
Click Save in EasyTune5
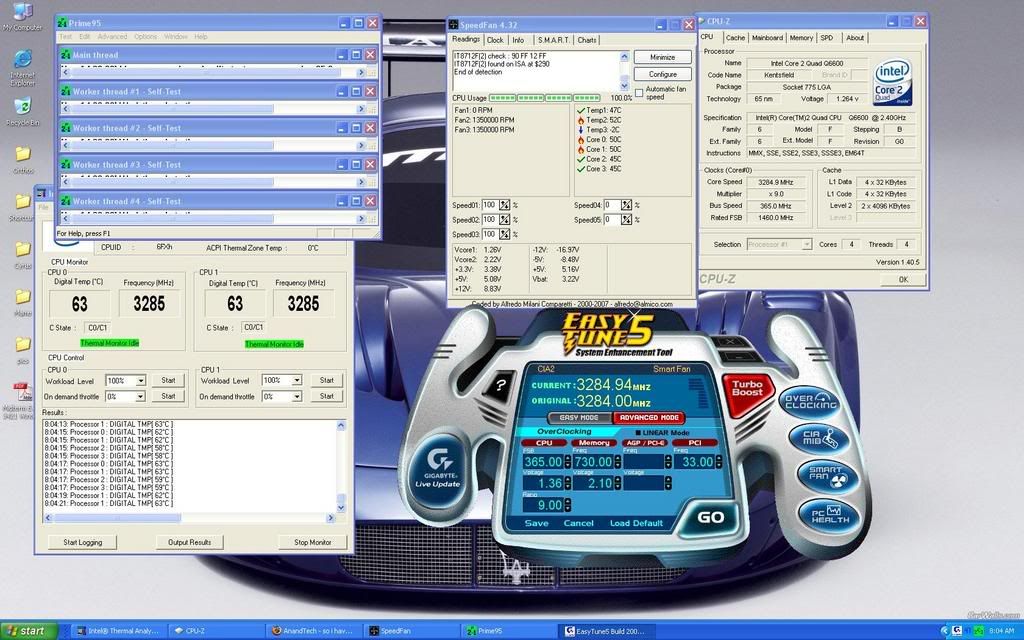pyautogui.click(x=536, y=523)
